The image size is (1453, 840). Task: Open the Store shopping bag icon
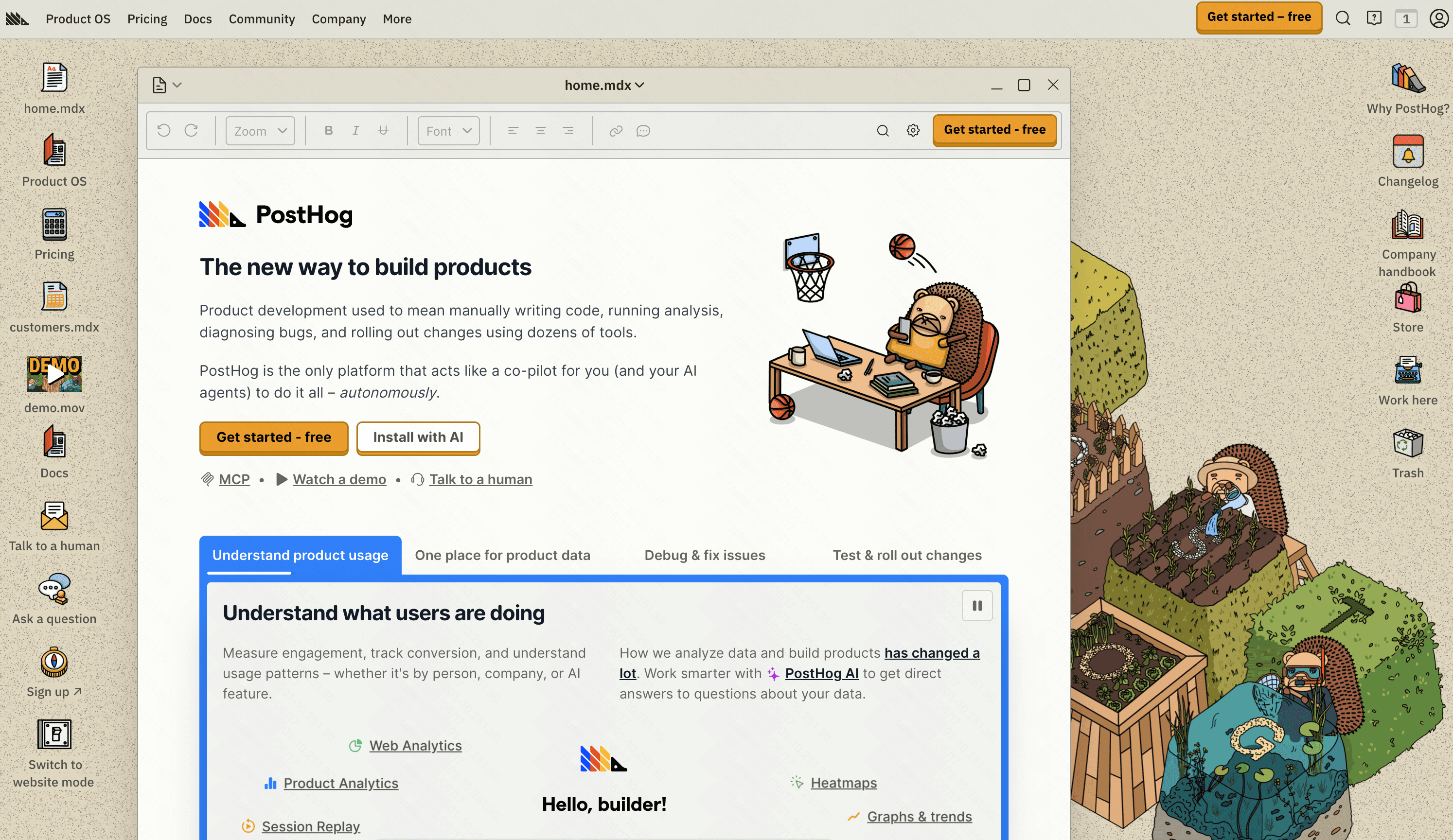click(1408, 297)
